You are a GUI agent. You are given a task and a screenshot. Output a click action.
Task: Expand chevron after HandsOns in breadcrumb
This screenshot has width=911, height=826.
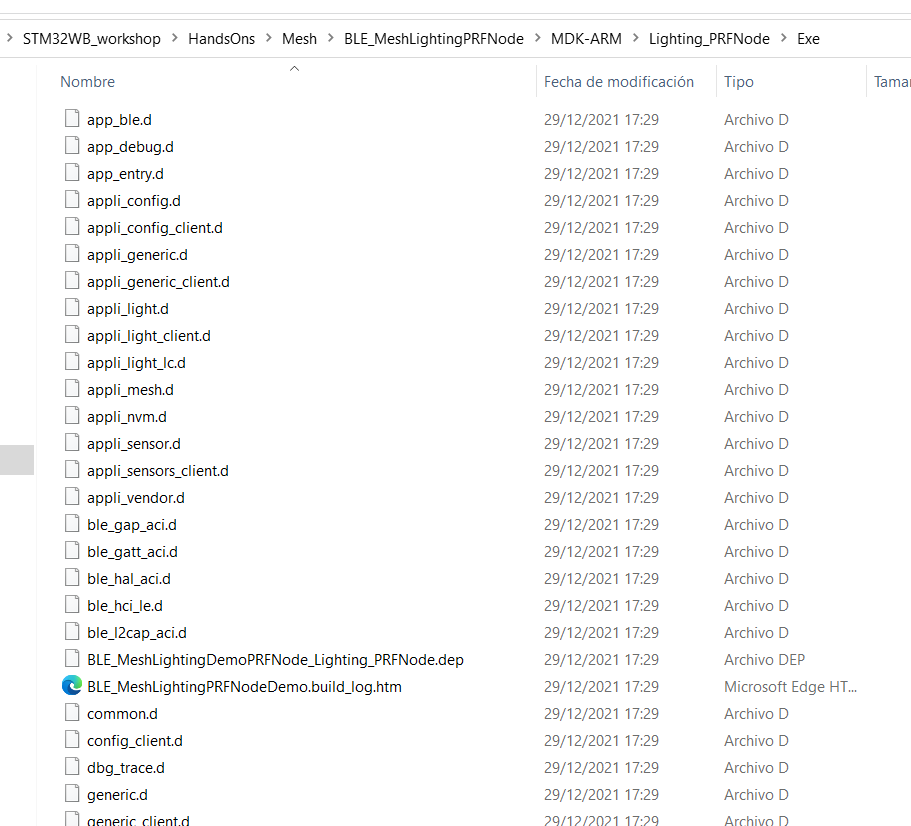[x=268, y=38]
